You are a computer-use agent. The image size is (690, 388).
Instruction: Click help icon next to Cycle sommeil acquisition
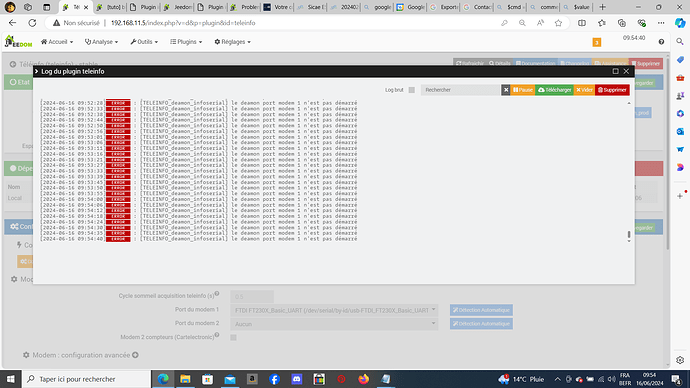(217, 294)
